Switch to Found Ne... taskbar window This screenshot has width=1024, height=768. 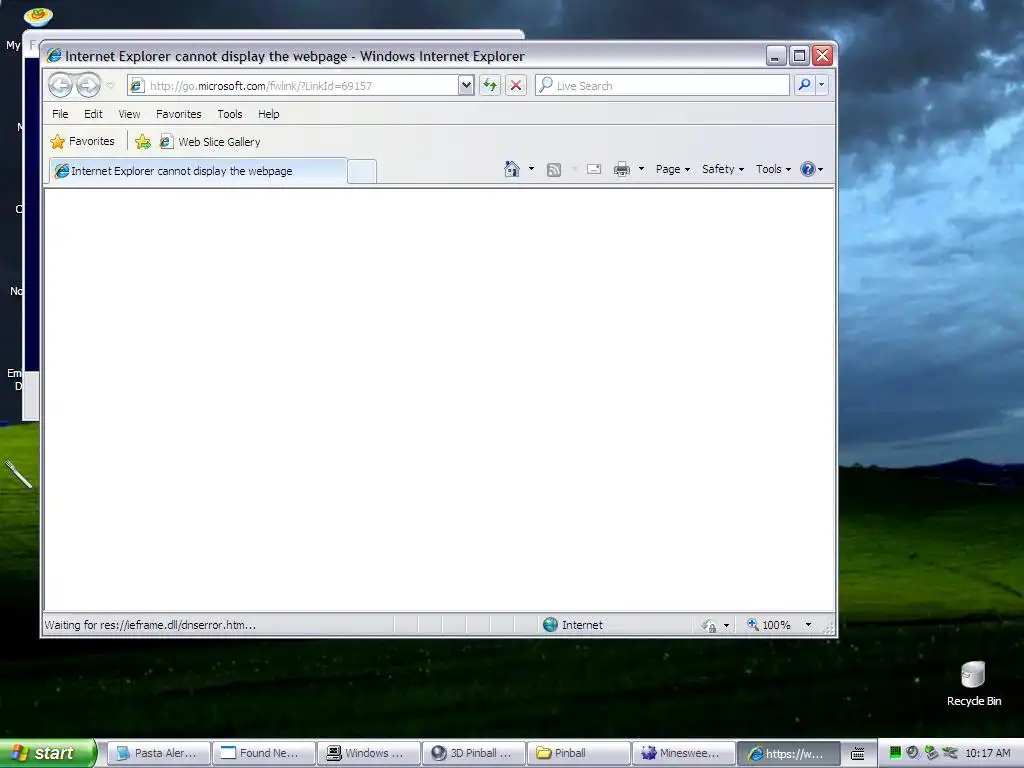click(x=263, y=753)
